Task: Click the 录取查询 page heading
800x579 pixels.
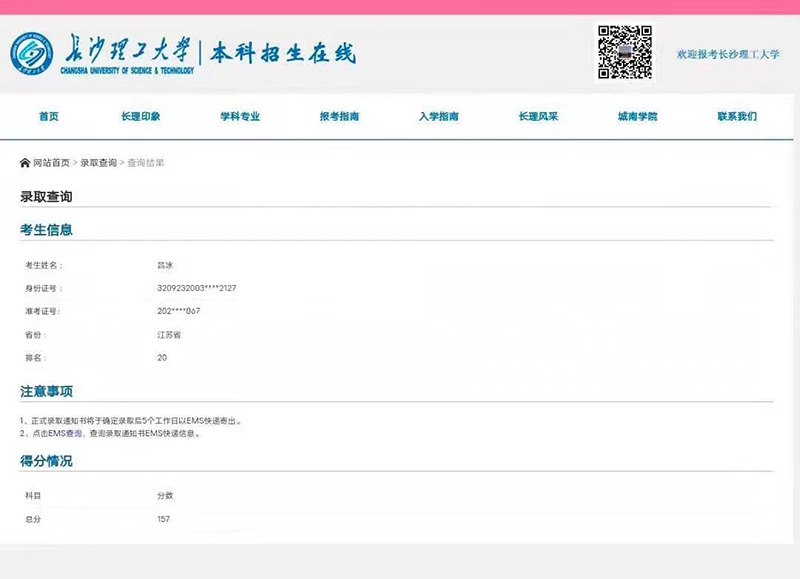Action: 46,196
